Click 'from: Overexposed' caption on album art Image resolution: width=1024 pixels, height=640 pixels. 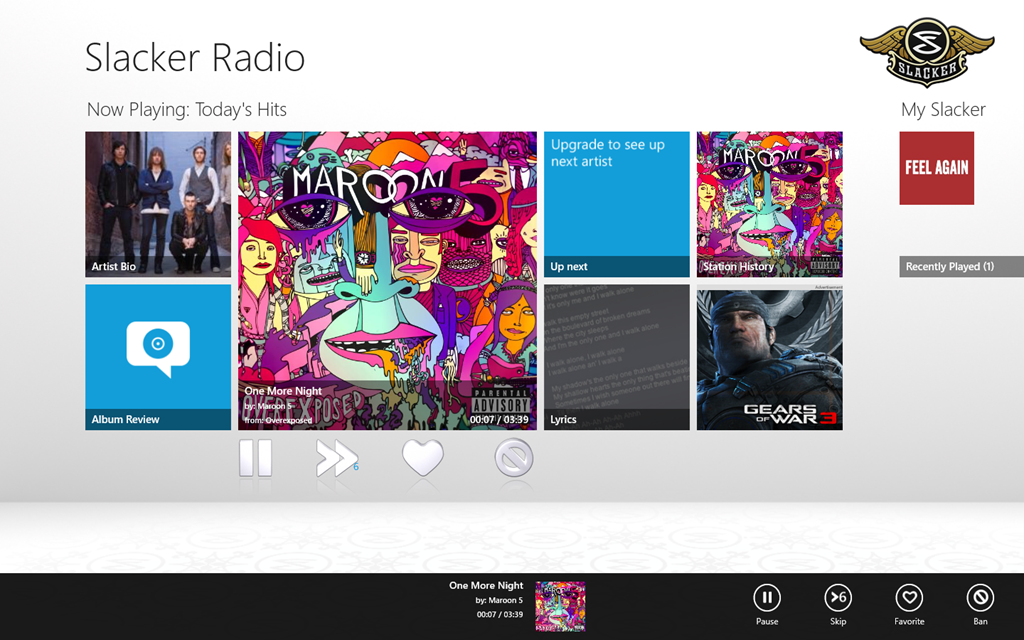pos(278,421)
